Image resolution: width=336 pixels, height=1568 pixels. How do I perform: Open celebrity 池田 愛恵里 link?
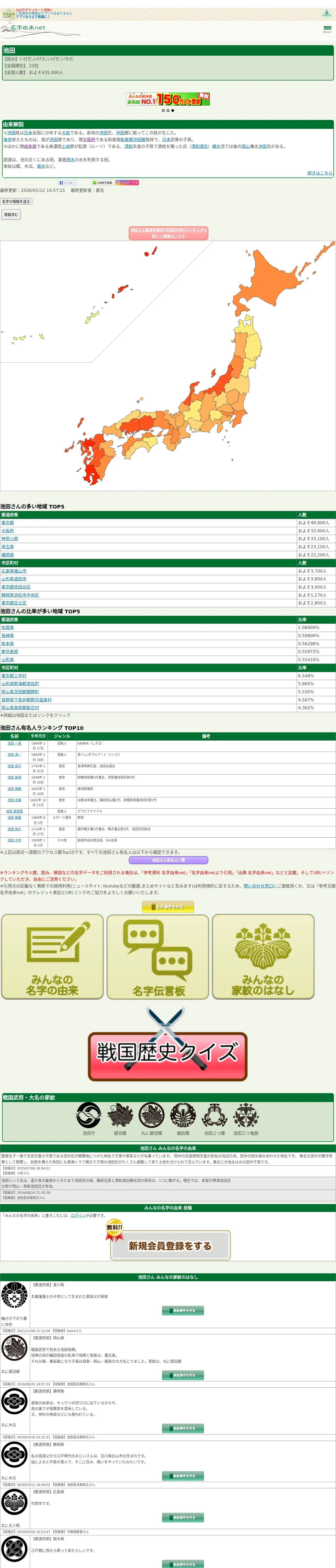click(15, 811)
